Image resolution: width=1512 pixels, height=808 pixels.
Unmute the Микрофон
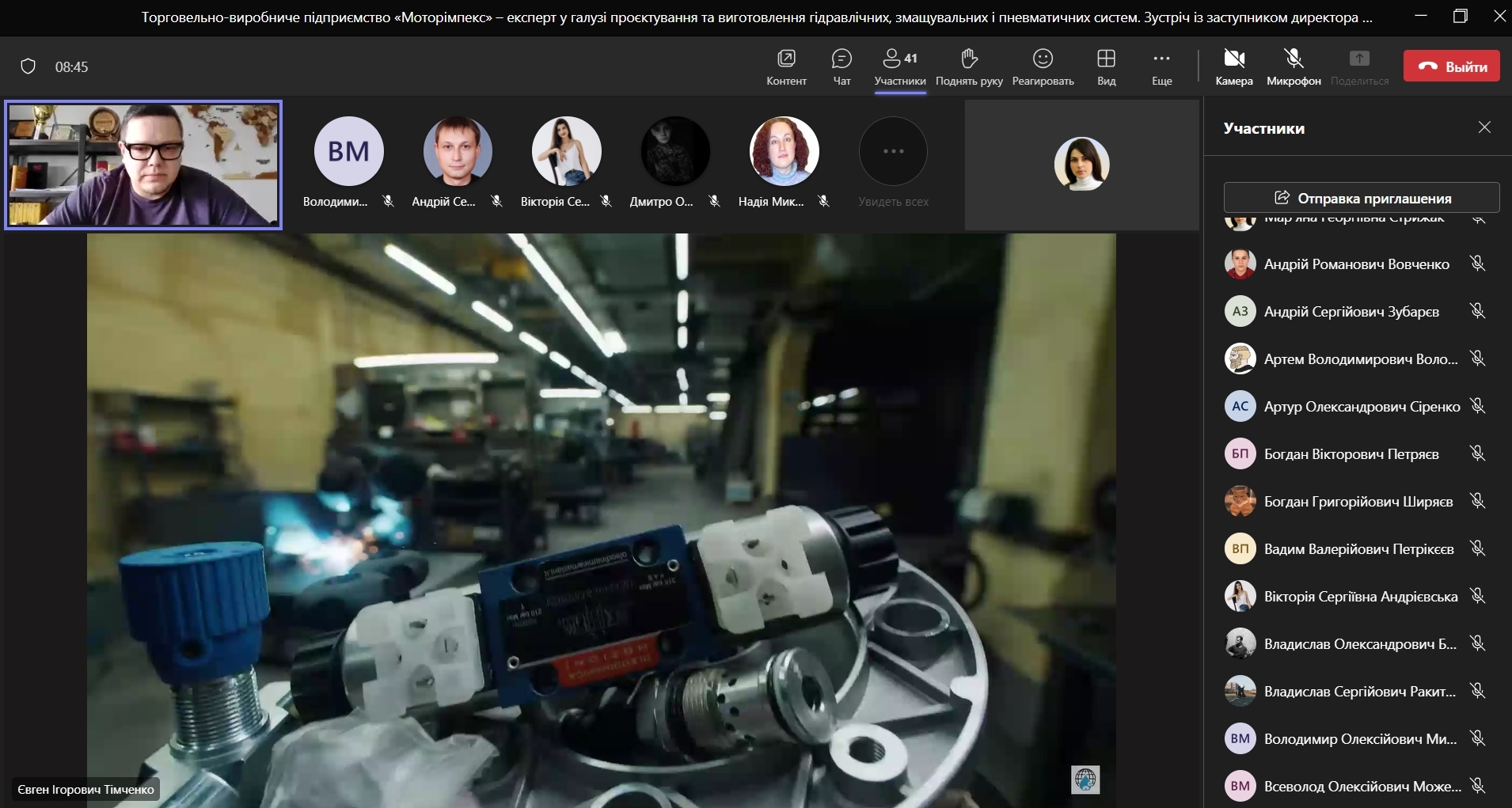tap(1294, 66)
